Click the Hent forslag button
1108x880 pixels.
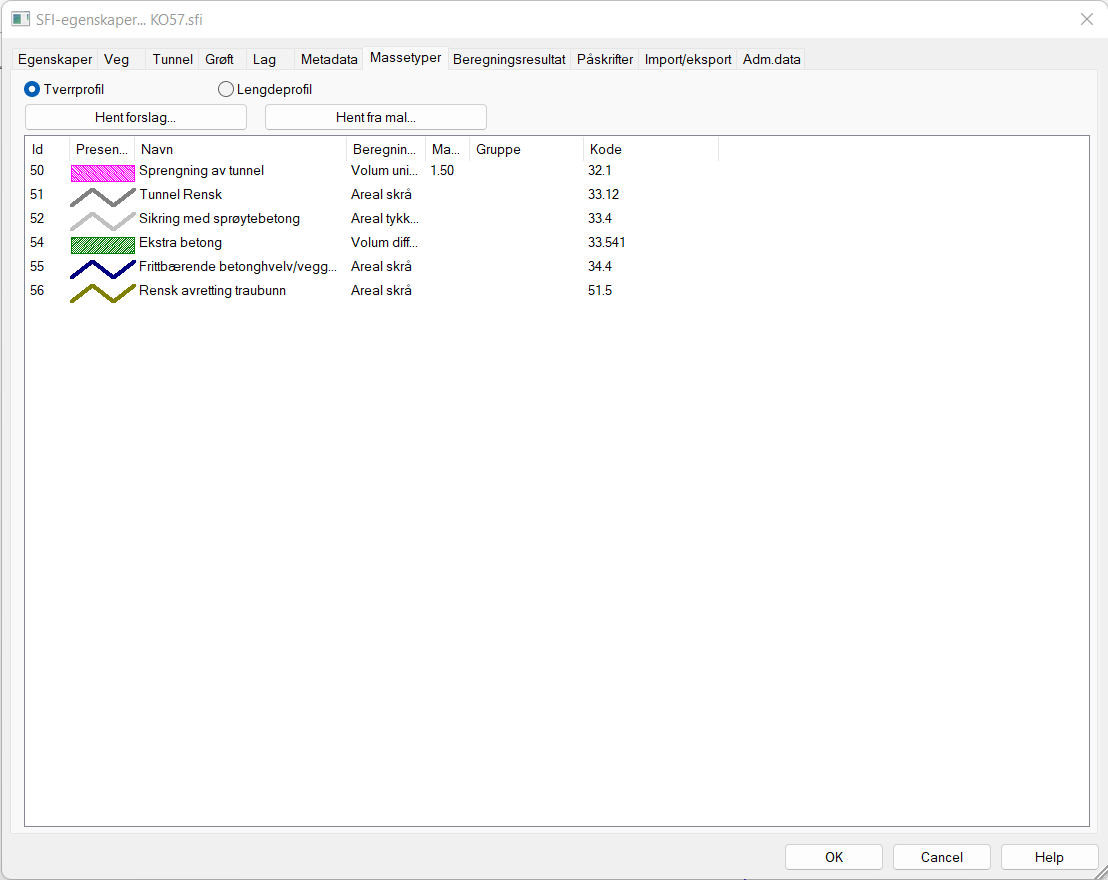coord(136,117)
